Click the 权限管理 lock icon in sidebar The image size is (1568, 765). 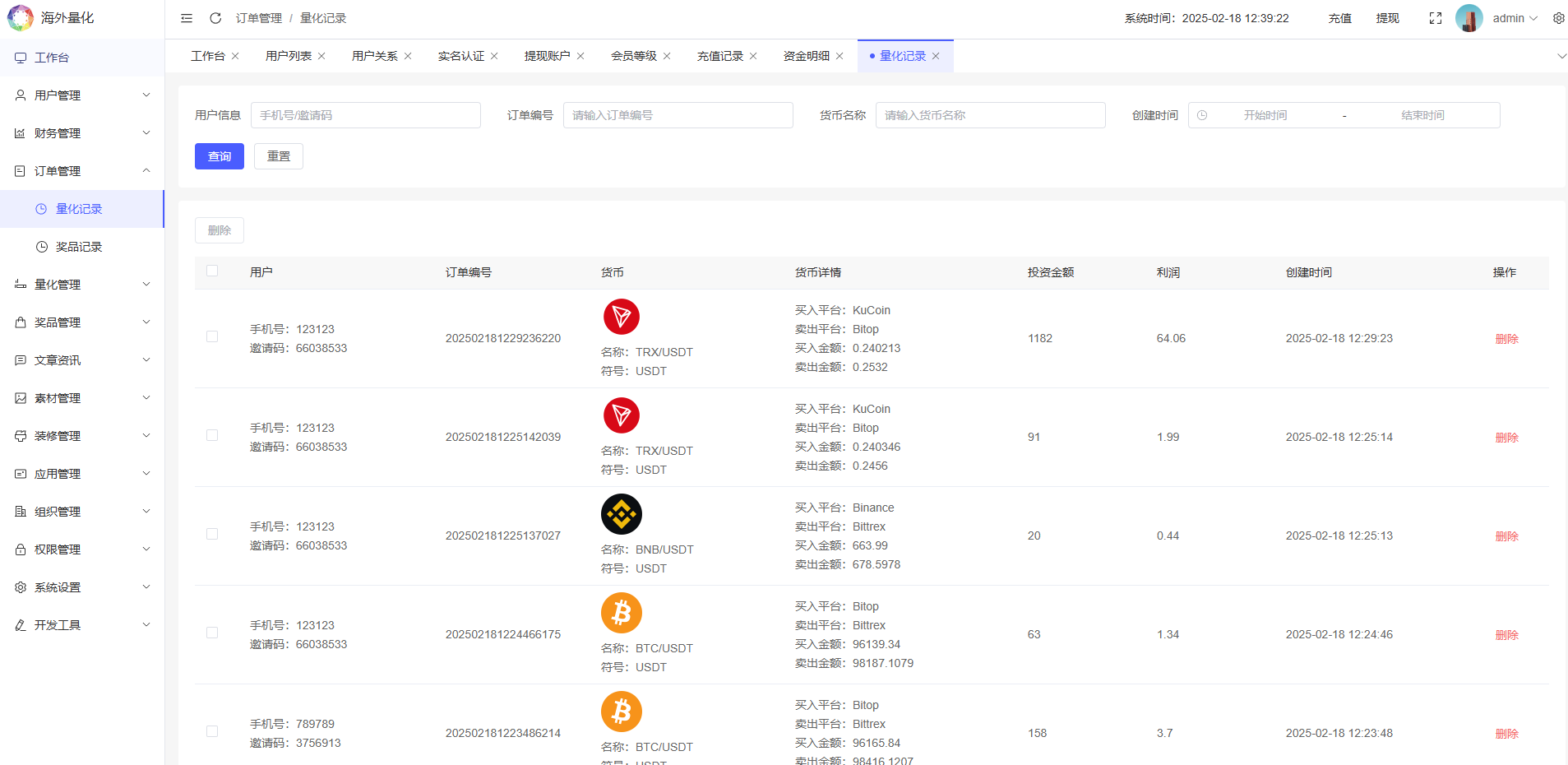tap(21, 549)
